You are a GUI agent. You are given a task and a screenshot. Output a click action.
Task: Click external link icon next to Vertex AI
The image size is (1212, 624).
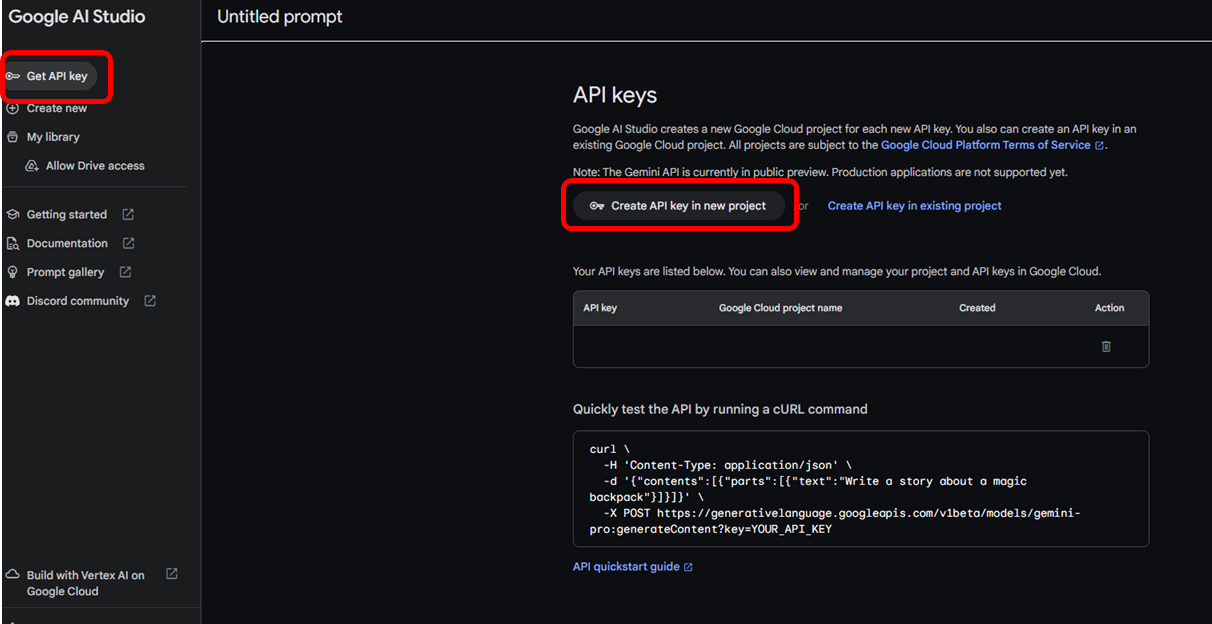[x=172, y=574]
